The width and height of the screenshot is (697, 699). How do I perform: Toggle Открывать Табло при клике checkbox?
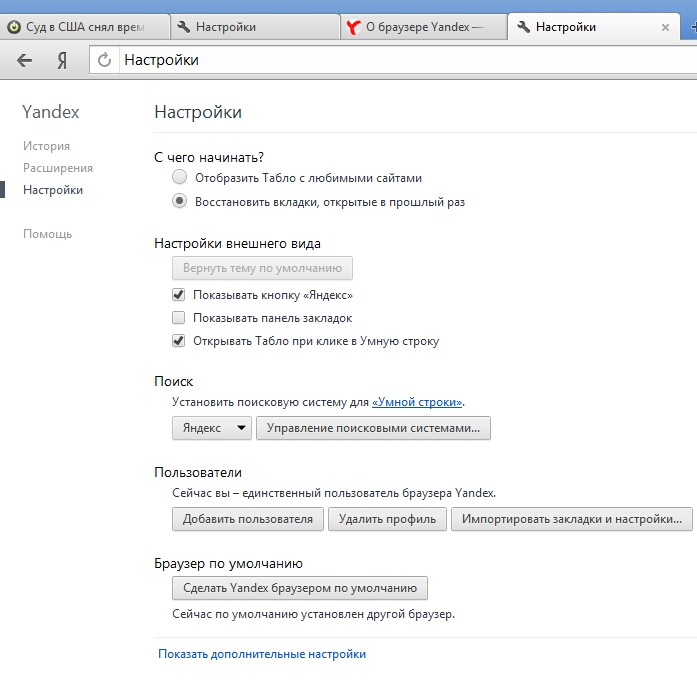[x=179, y=341]
